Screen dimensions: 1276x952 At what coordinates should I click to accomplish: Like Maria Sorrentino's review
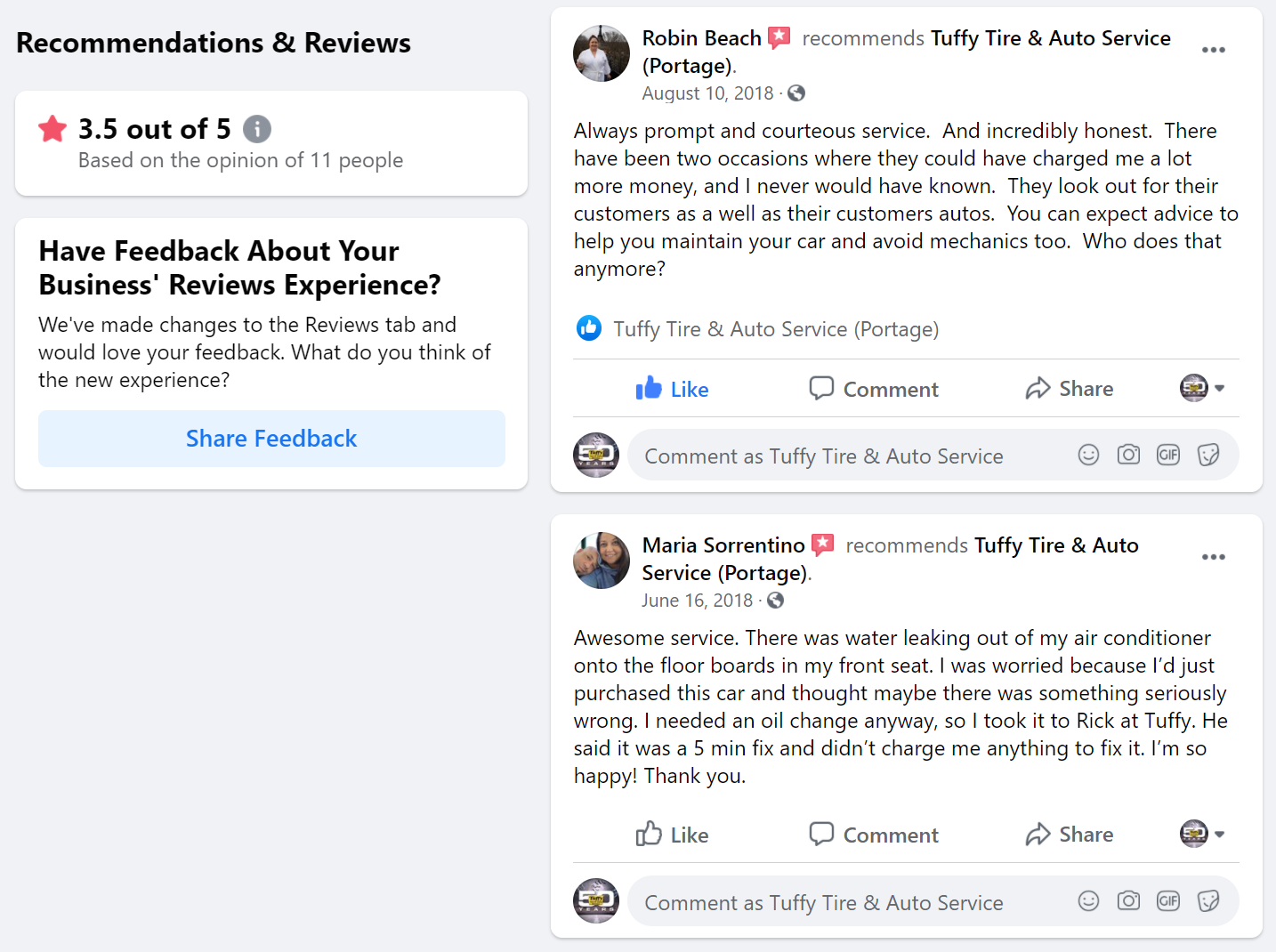point(672,835)
